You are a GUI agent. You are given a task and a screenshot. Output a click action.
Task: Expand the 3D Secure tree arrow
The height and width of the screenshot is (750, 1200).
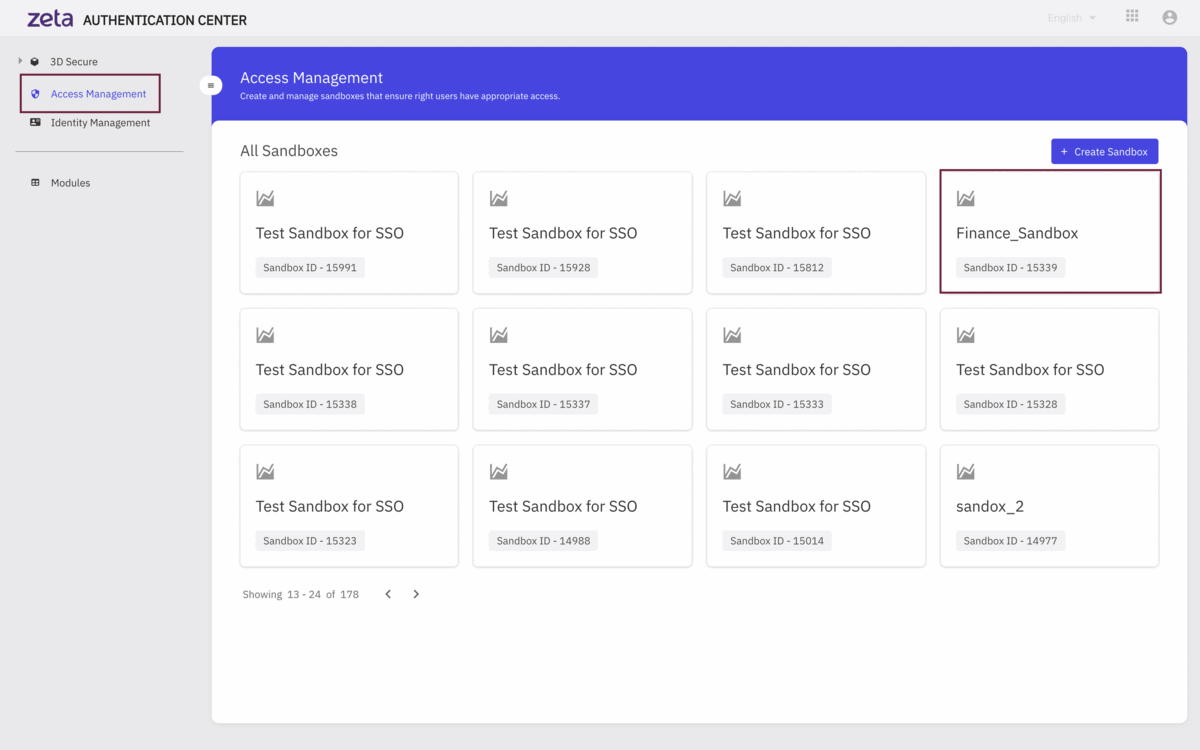(20, 62)
